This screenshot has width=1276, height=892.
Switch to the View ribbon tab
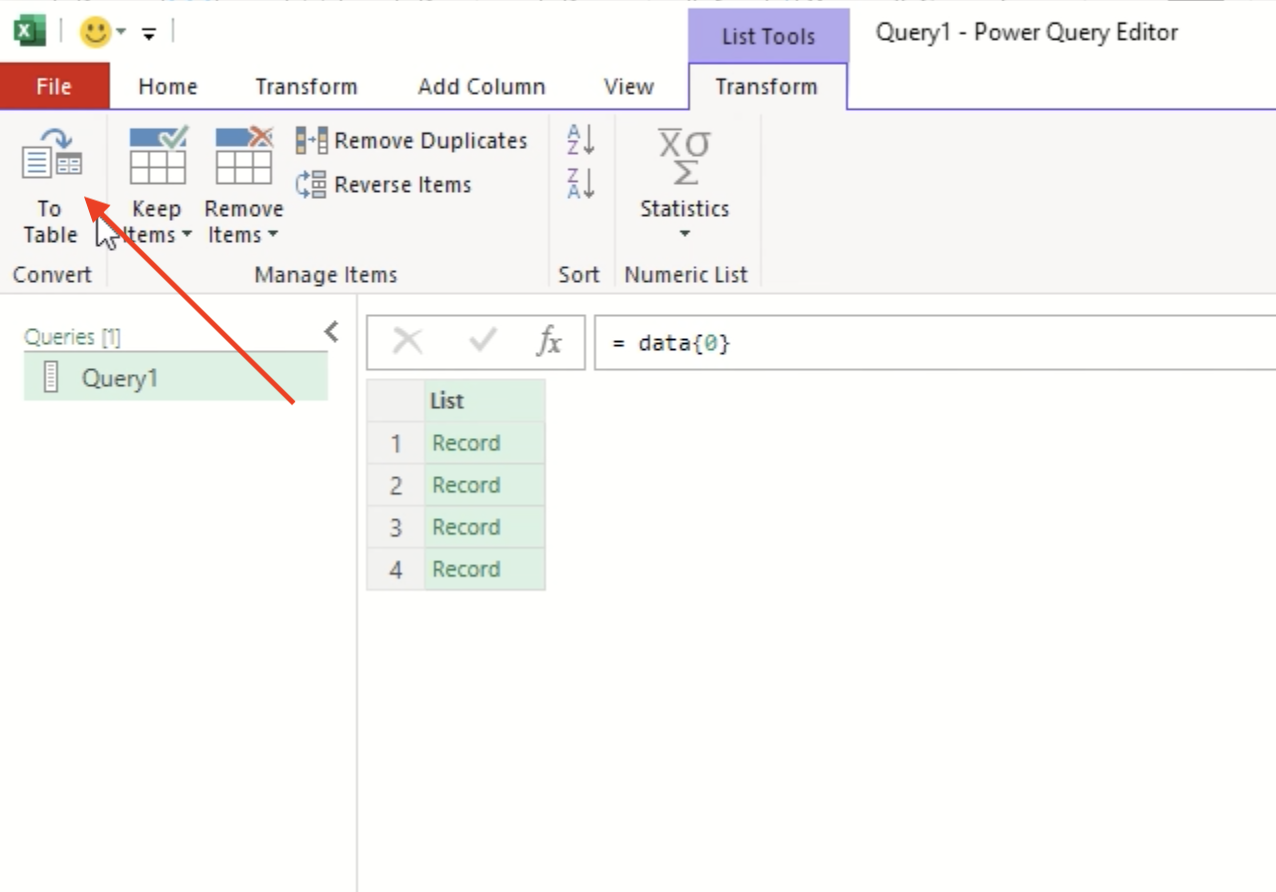(628, 87)
